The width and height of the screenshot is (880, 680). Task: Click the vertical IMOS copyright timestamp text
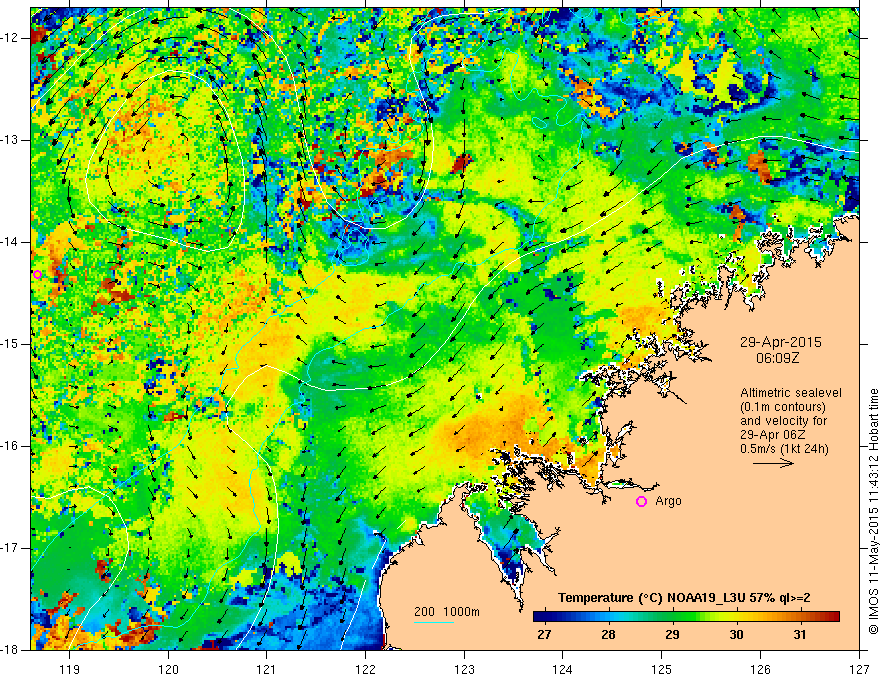pos(873,511)
